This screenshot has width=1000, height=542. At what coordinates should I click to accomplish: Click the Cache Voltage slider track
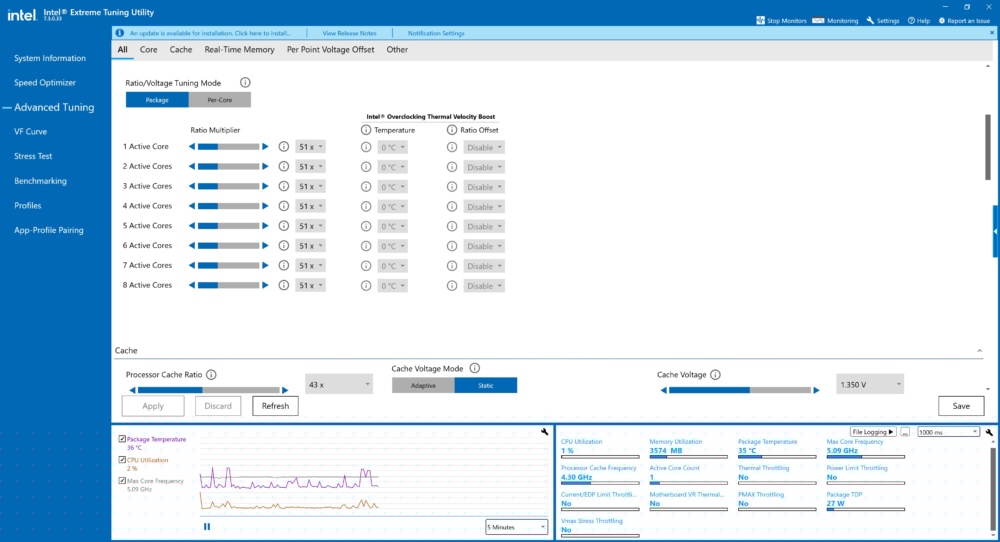point(740,390)
